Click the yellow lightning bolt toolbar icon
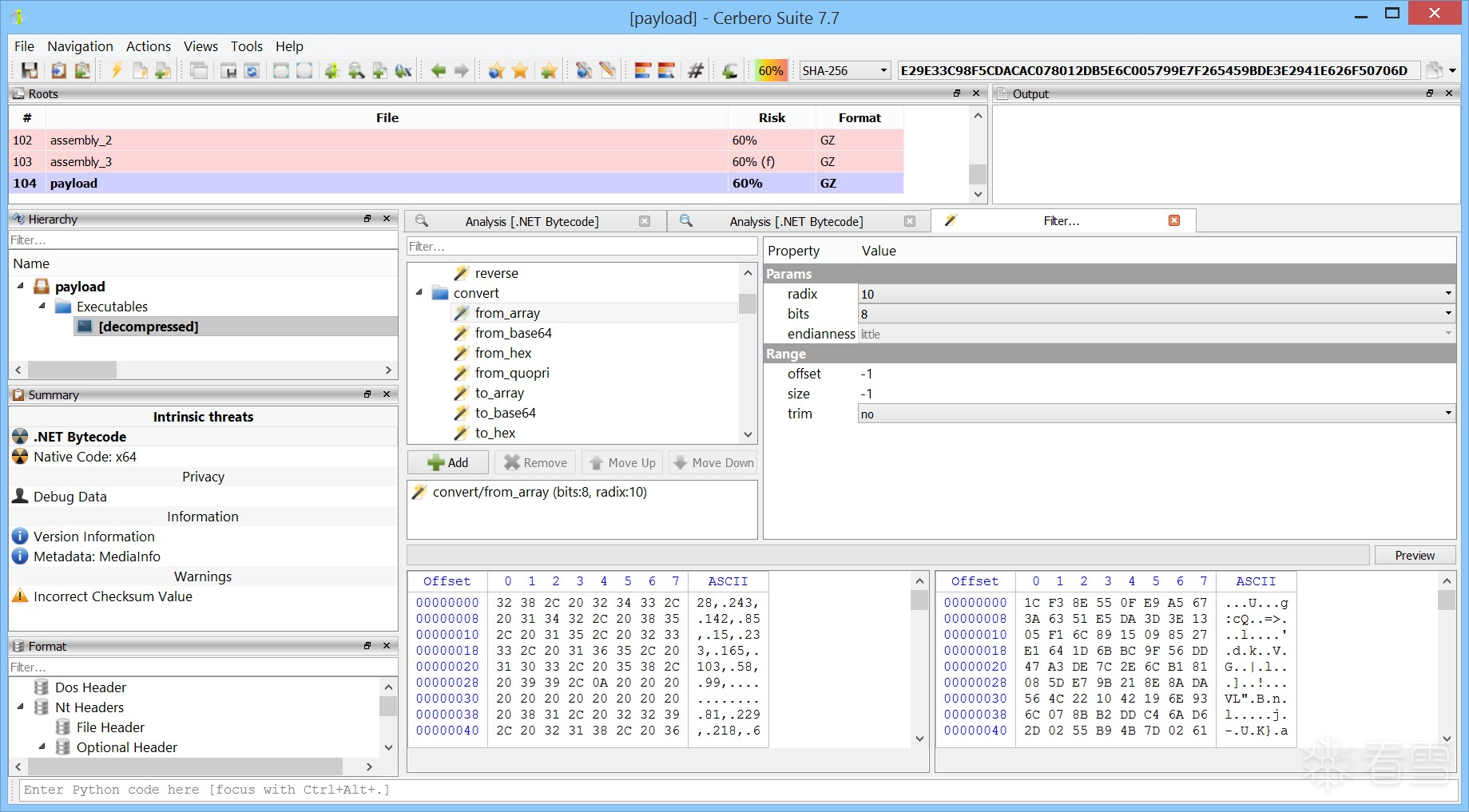Viewport: 1469px width, 812px height. click(x=117, y=70)
